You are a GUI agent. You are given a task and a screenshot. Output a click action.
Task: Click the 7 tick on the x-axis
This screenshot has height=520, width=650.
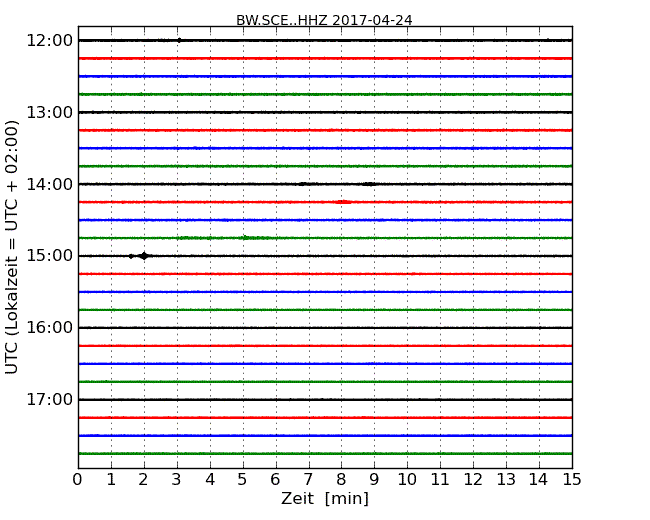click(x=308, y=479)
